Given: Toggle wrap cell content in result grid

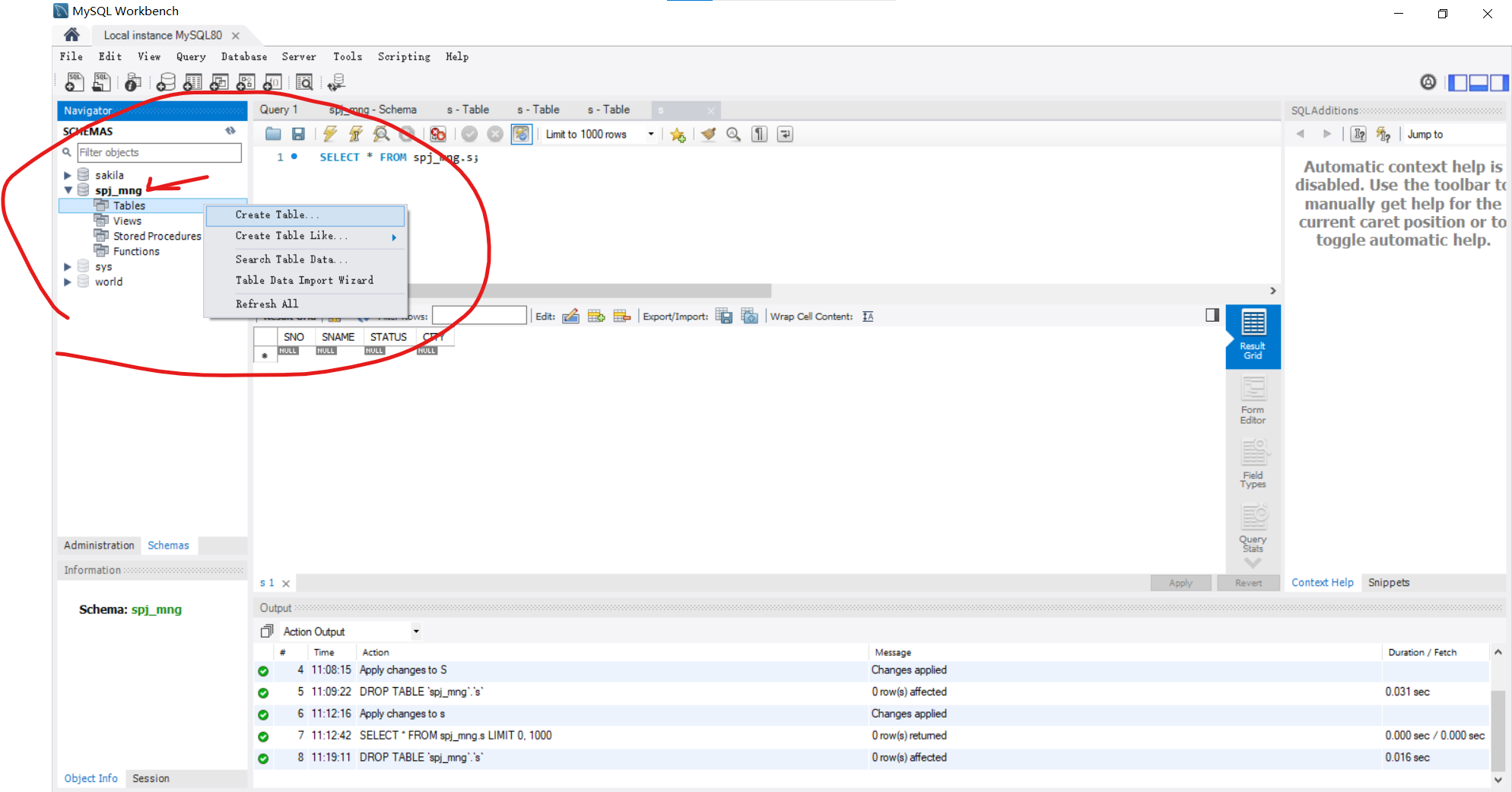Looking at the screenshot, I should 868,316.
